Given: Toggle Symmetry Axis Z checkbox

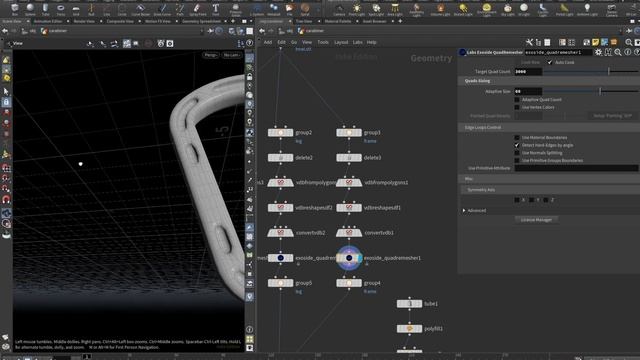Looking at the screenshot, I should point(546,200).
